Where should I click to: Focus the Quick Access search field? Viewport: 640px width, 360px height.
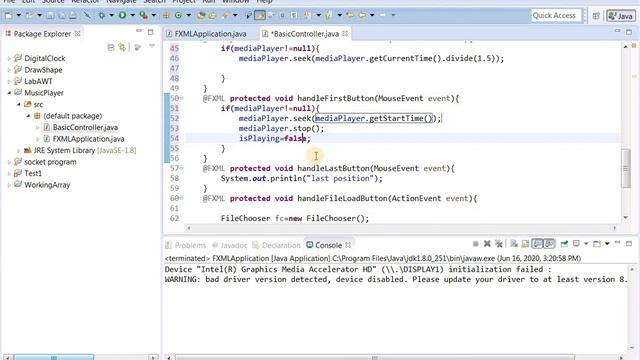click(556, 16)
